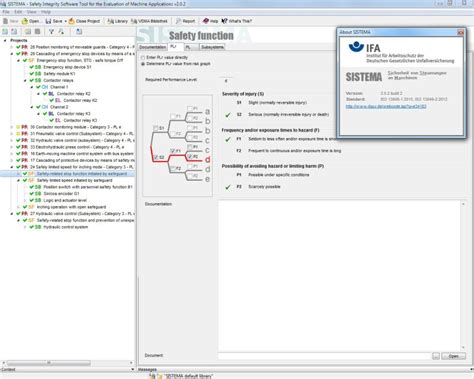Click the Open project toolbar icon
This screenshot has width=474, height=379.
coord(25,21)
